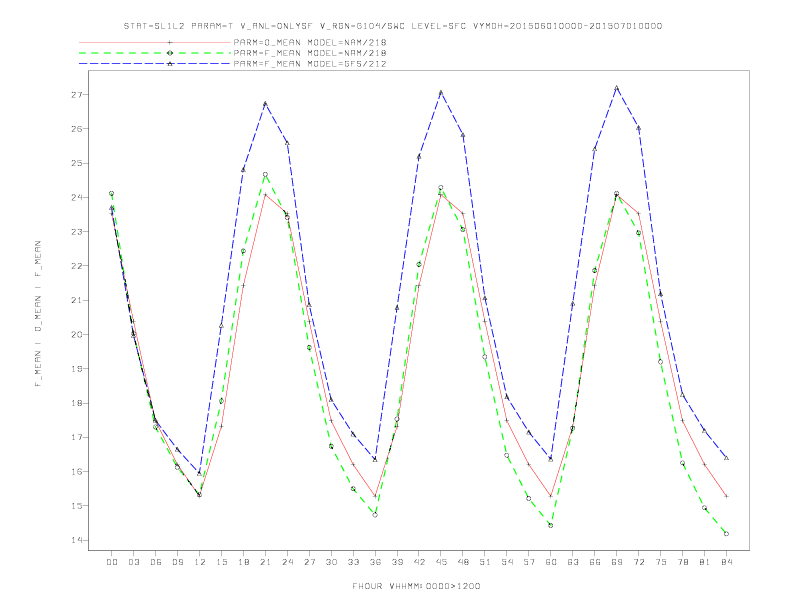Image resolution: width=792 pixels, height=612 pixels.
Task: Click x-axis tick label 06
Action: (x=156, y=562)
